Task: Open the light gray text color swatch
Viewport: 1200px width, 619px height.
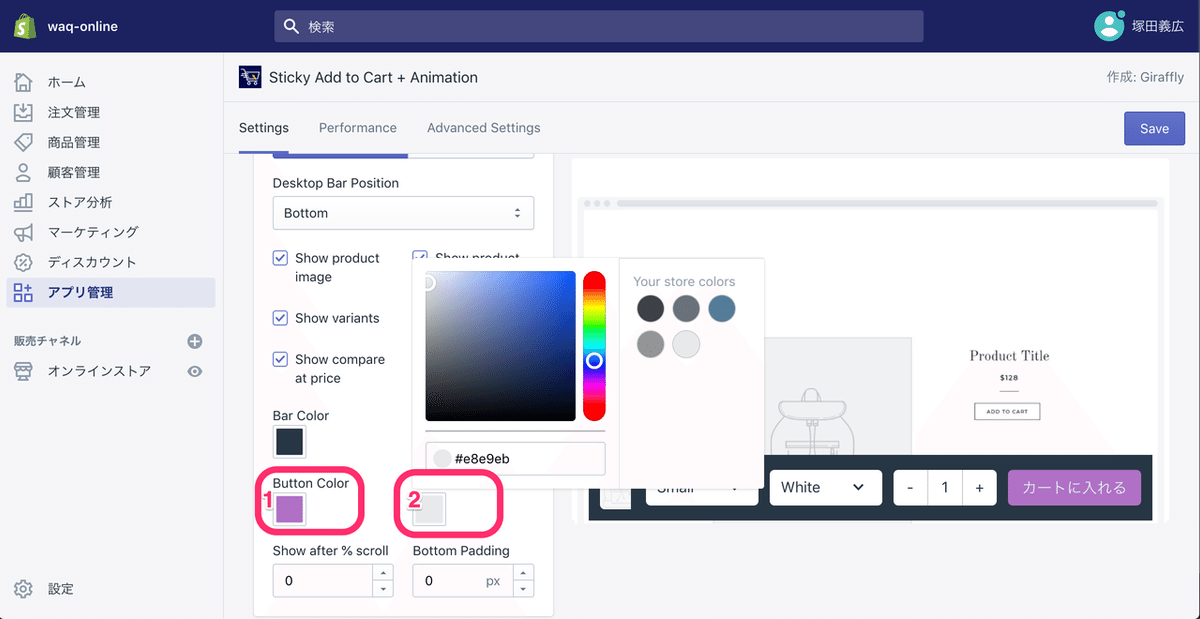Action: click(x=429, y=509)
